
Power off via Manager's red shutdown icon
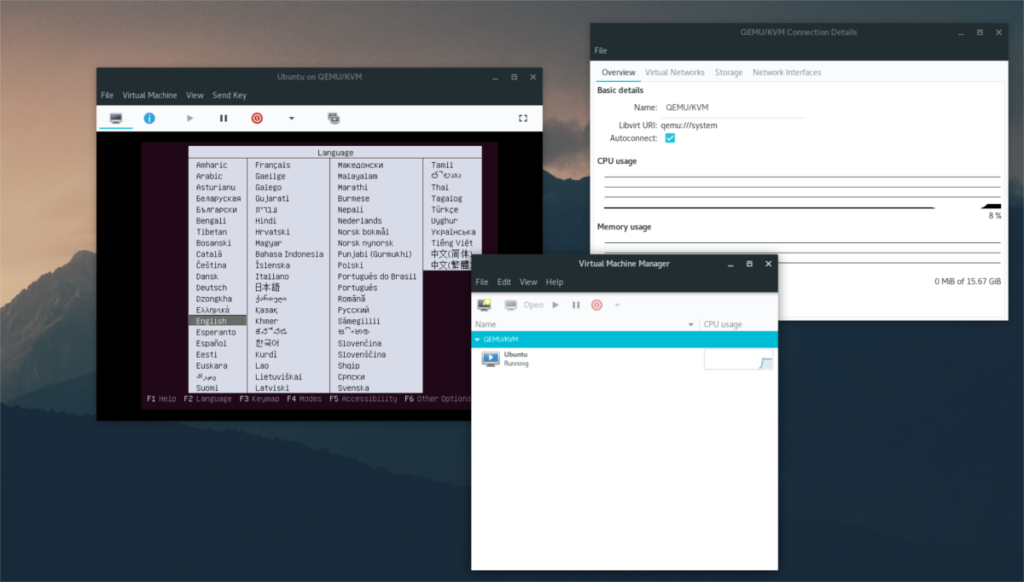[596, 304]
